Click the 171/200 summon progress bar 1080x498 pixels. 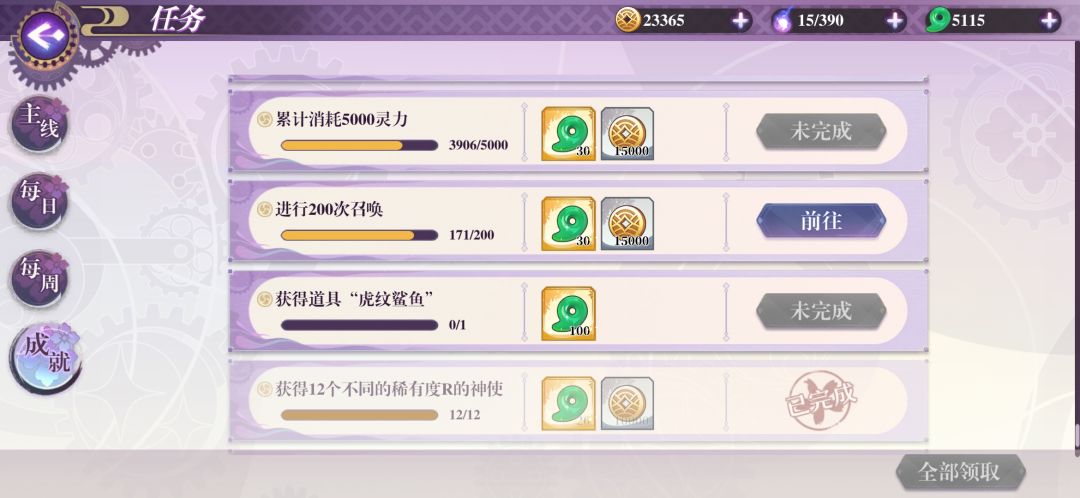(359, 236)
